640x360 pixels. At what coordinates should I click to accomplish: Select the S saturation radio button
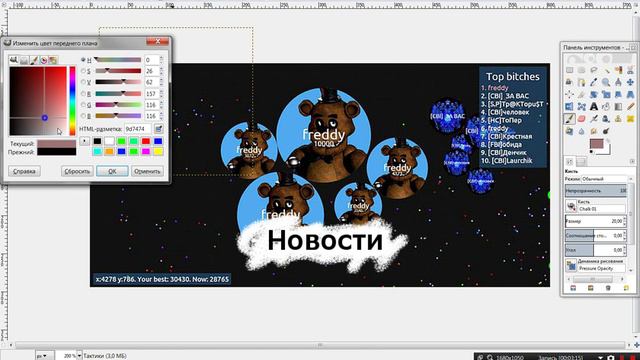pos(83,71)
